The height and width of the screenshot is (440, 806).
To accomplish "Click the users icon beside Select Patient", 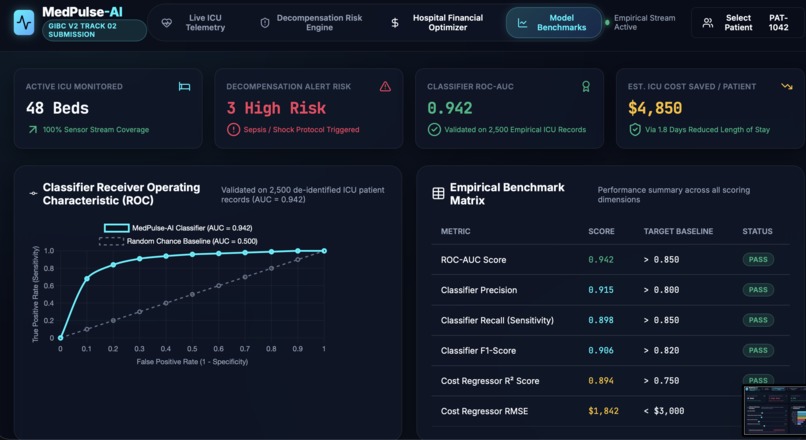I will 708,23.
